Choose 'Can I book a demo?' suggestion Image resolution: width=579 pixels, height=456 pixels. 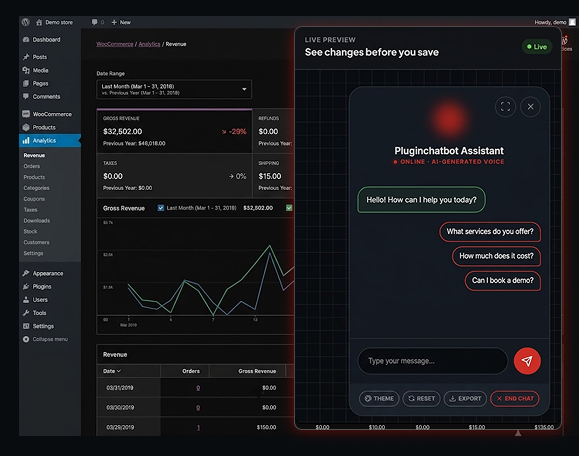503,280
